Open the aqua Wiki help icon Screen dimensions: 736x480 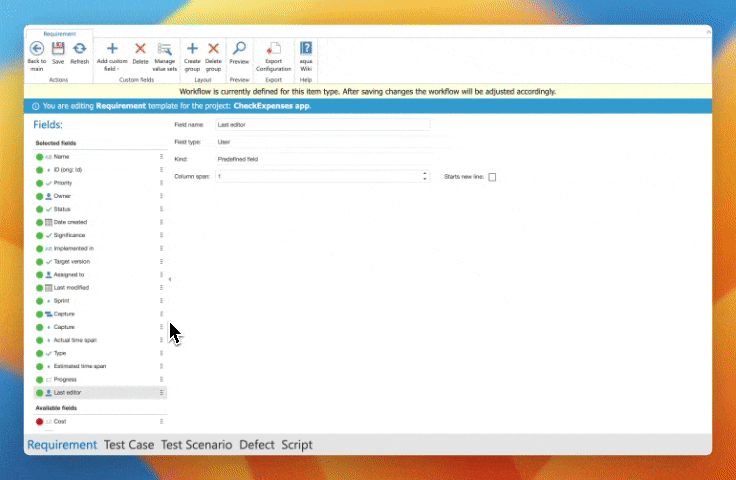point(306,49)
